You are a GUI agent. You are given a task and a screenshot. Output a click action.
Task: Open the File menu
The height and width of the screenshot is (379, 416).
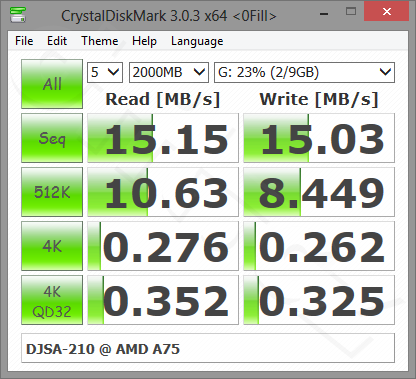pos(24,41)
